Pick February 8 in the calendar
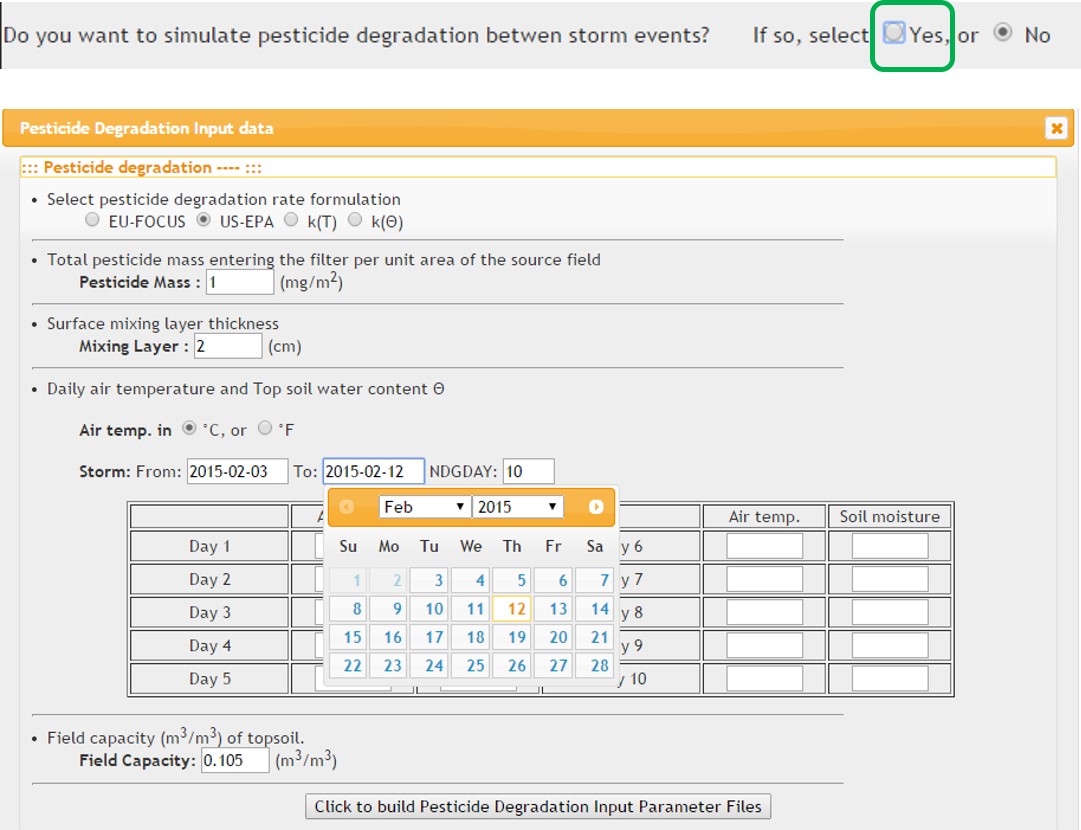The height and width of the screenshot is (830, 1081). coord(348,609)
